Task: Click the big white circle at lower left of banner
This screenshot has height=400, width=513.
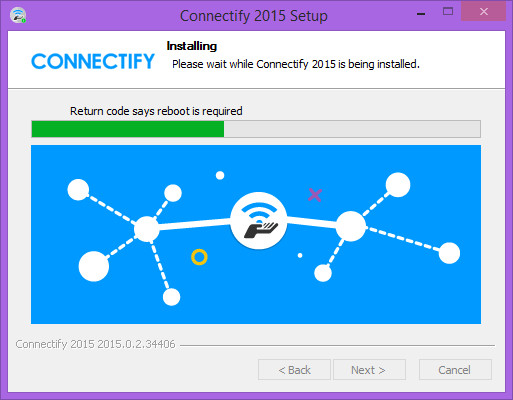Action: click(x=94, y=266)
